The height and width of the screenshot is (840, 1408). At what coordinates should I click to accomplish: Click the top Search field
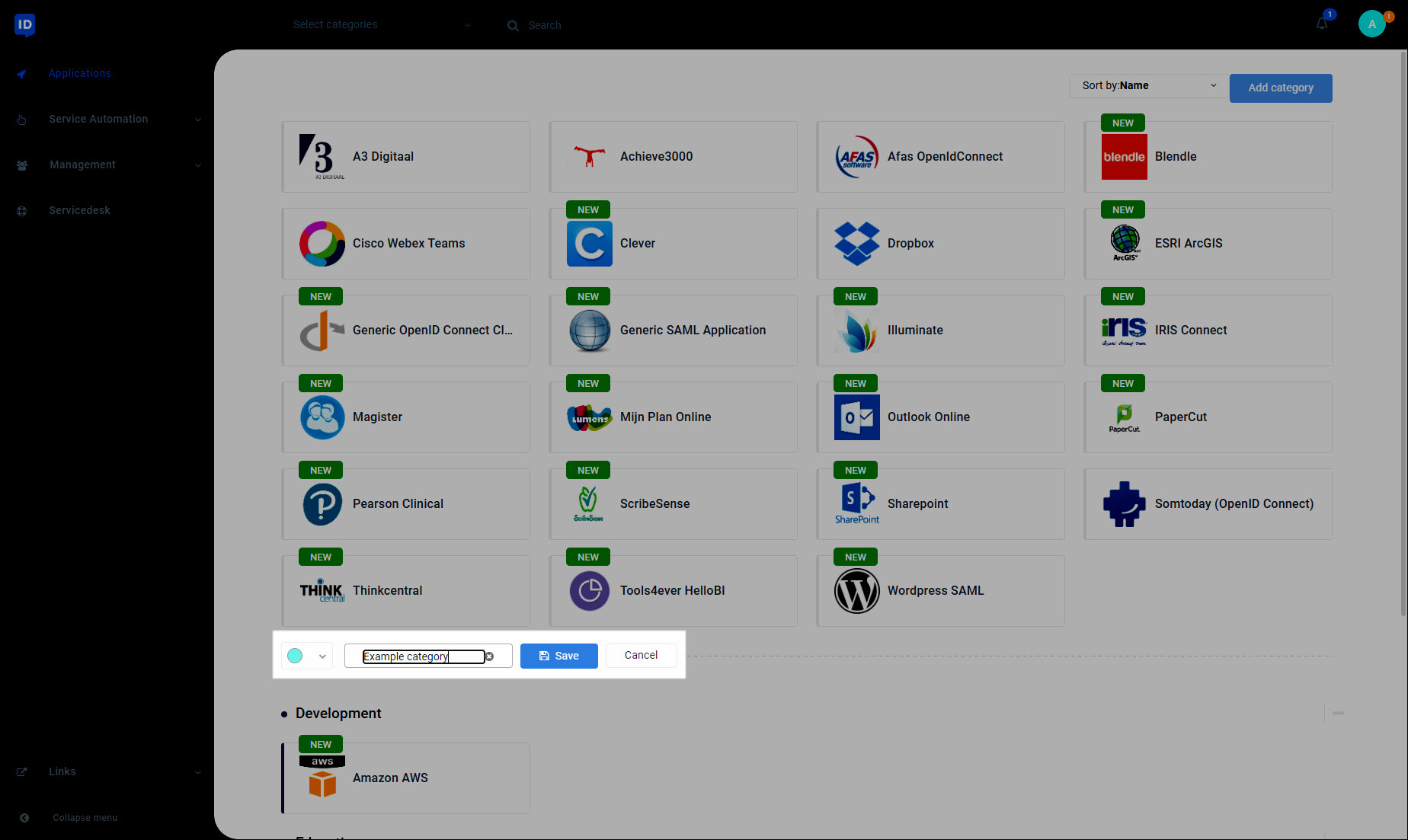click(x=545, y=25)
